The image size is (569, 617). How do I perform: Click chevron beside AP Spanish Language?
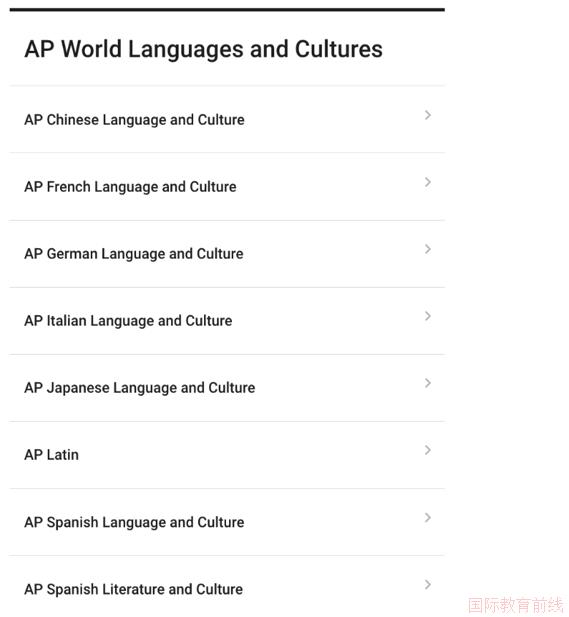click(x=427, y=517)
